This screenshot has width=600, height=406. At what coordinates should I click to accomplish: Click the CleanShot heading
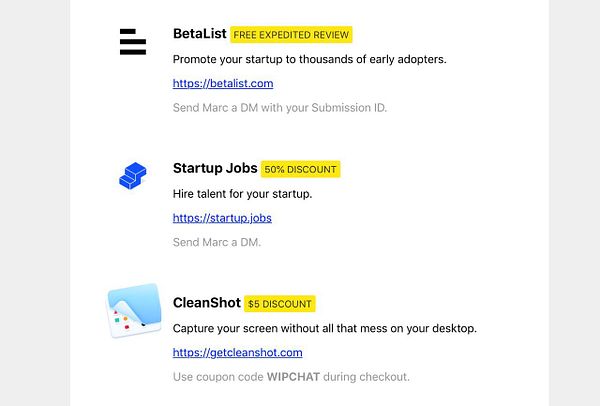click(207, 302)
